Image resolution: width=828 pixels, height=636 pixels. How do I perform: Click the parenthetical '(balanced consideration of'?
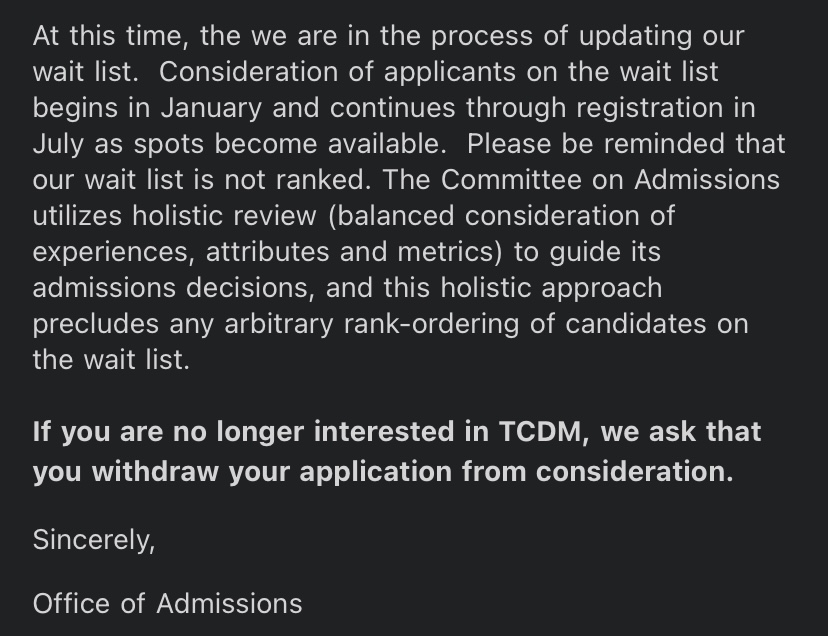coord(501,216)
